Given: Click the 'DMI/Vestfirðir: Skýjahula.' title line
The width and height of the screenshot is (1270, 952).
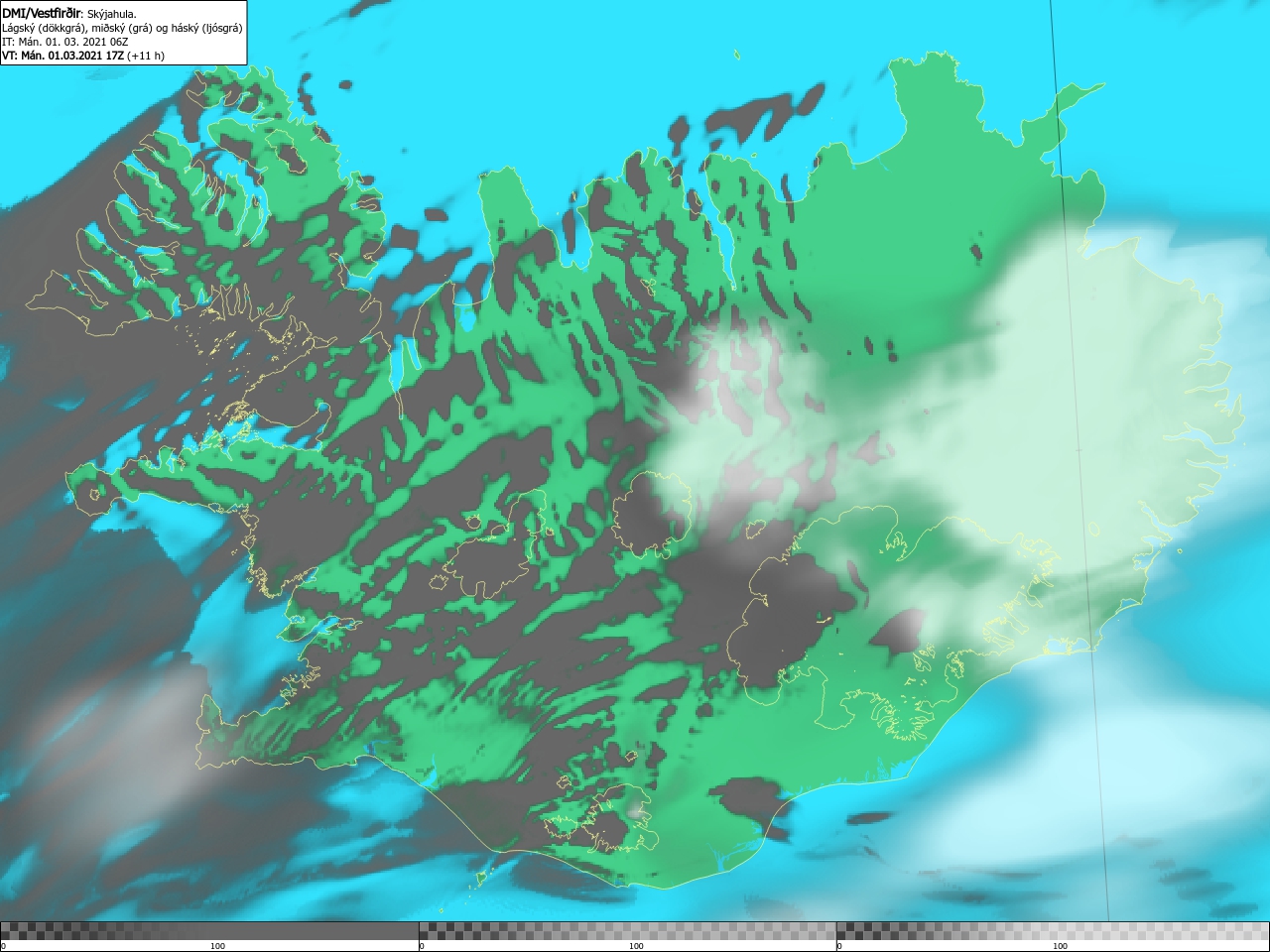Looking at the screenshot, I should [x=69, y=13].
